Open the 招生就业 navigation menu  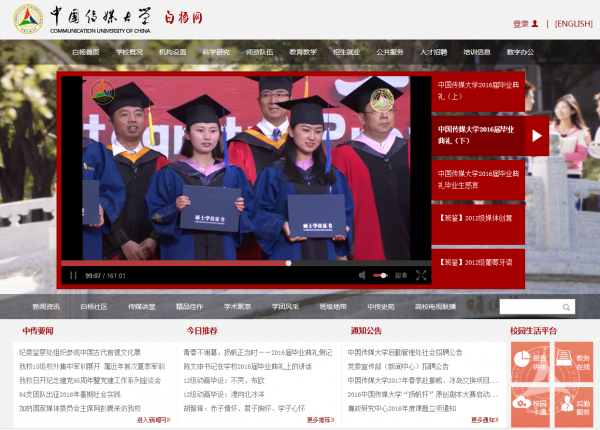point(346,51)
